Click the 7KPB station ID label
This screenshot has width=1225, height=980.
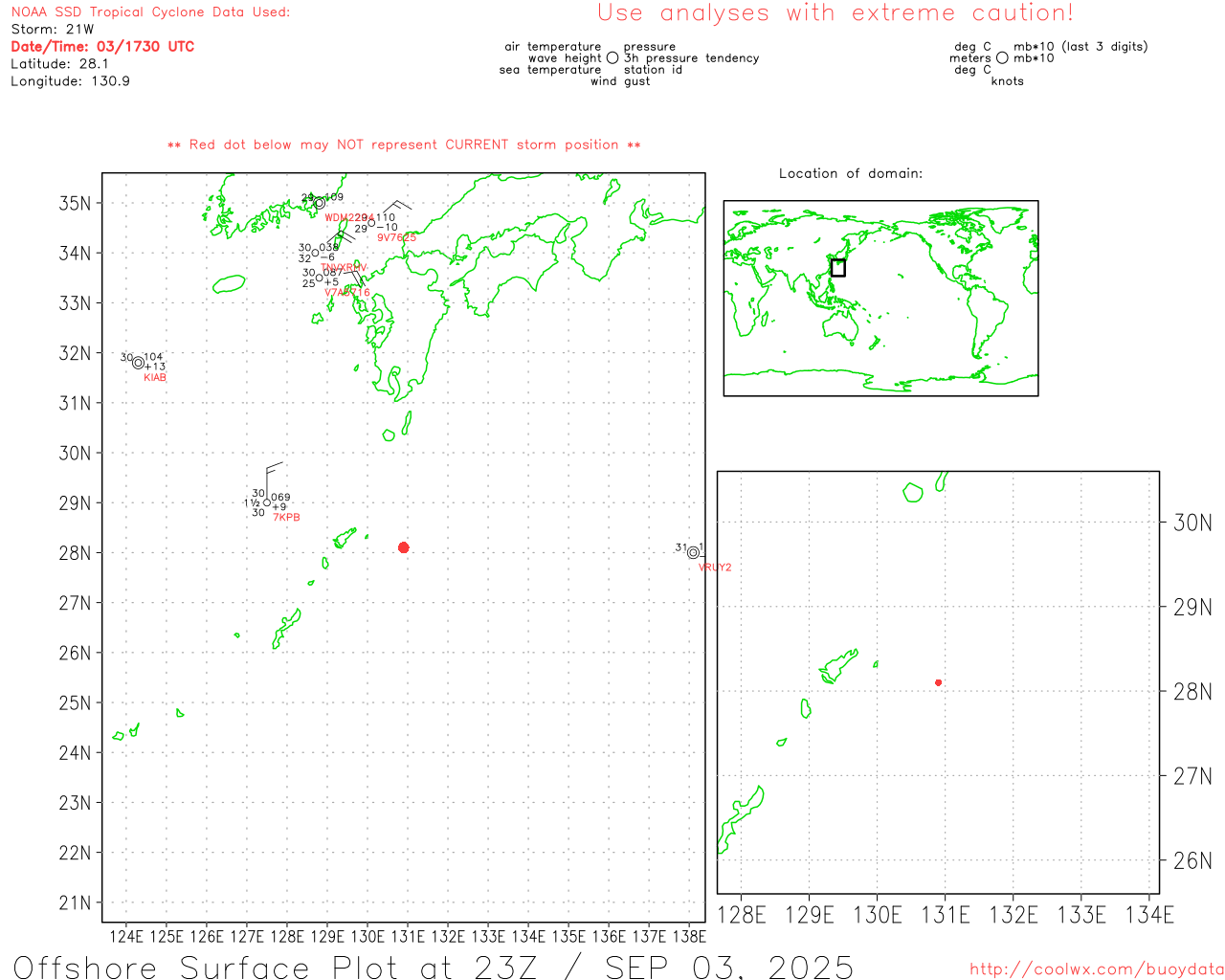tap(286, 518)
